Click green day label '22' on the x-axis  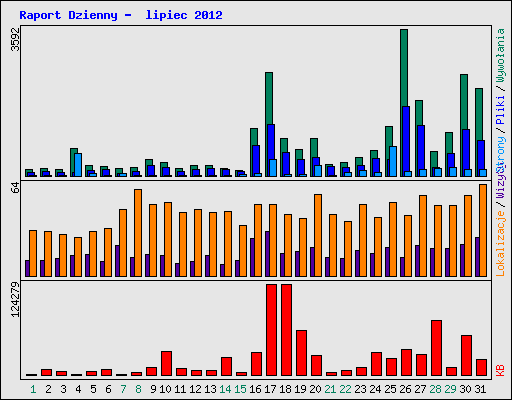tap(345, 389)
